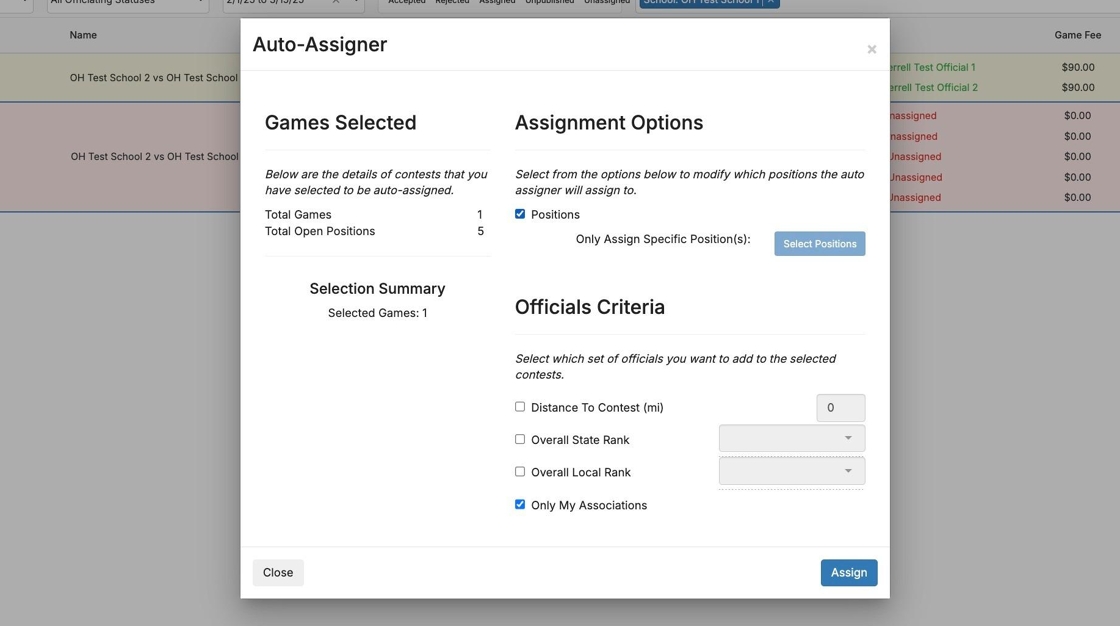Expand the Overall Local Rank dropdown
Viewport: 1120px width, 626px height.
(x=791, y=471)
